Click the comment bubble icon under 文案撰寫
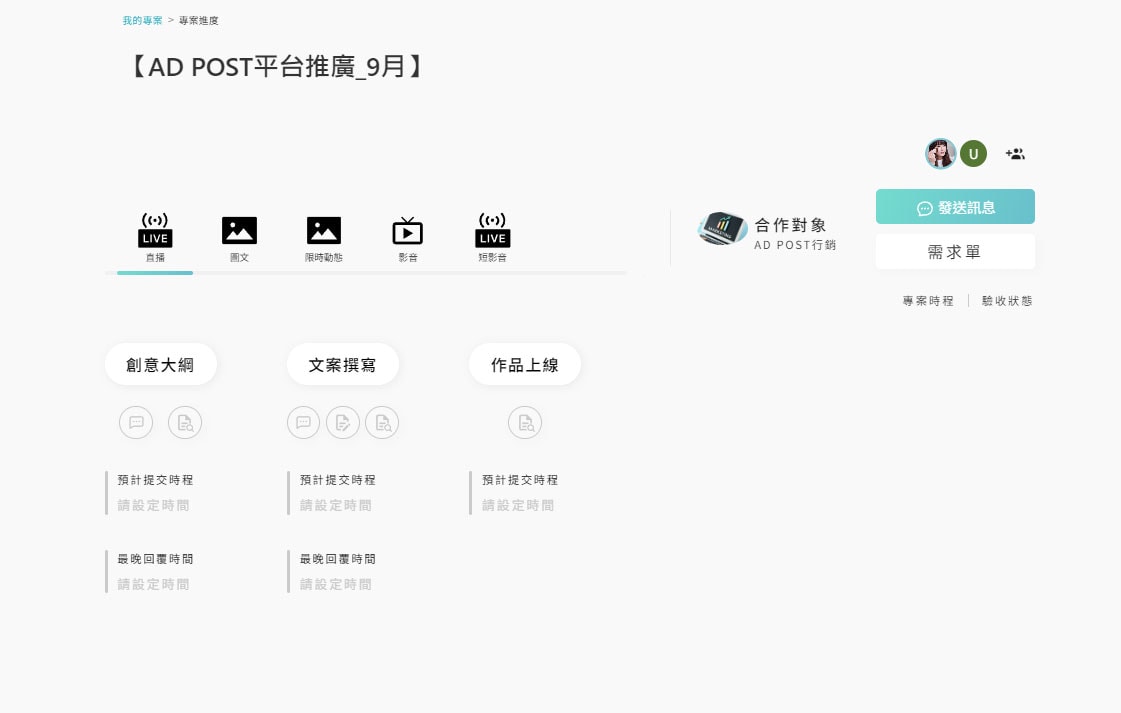The width and height of the screenshot is (1121, 713). point(303,422)
